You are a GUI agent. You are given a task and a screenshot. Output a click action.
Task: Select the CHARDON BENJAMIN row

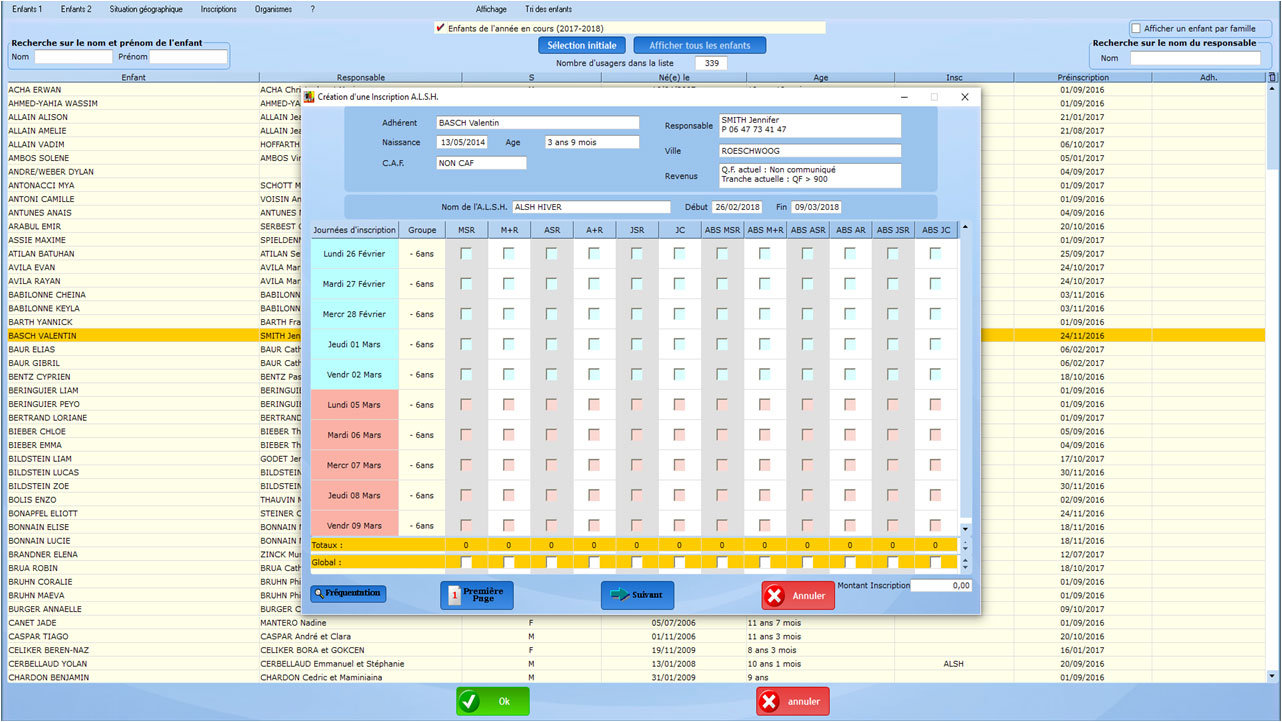635,677
